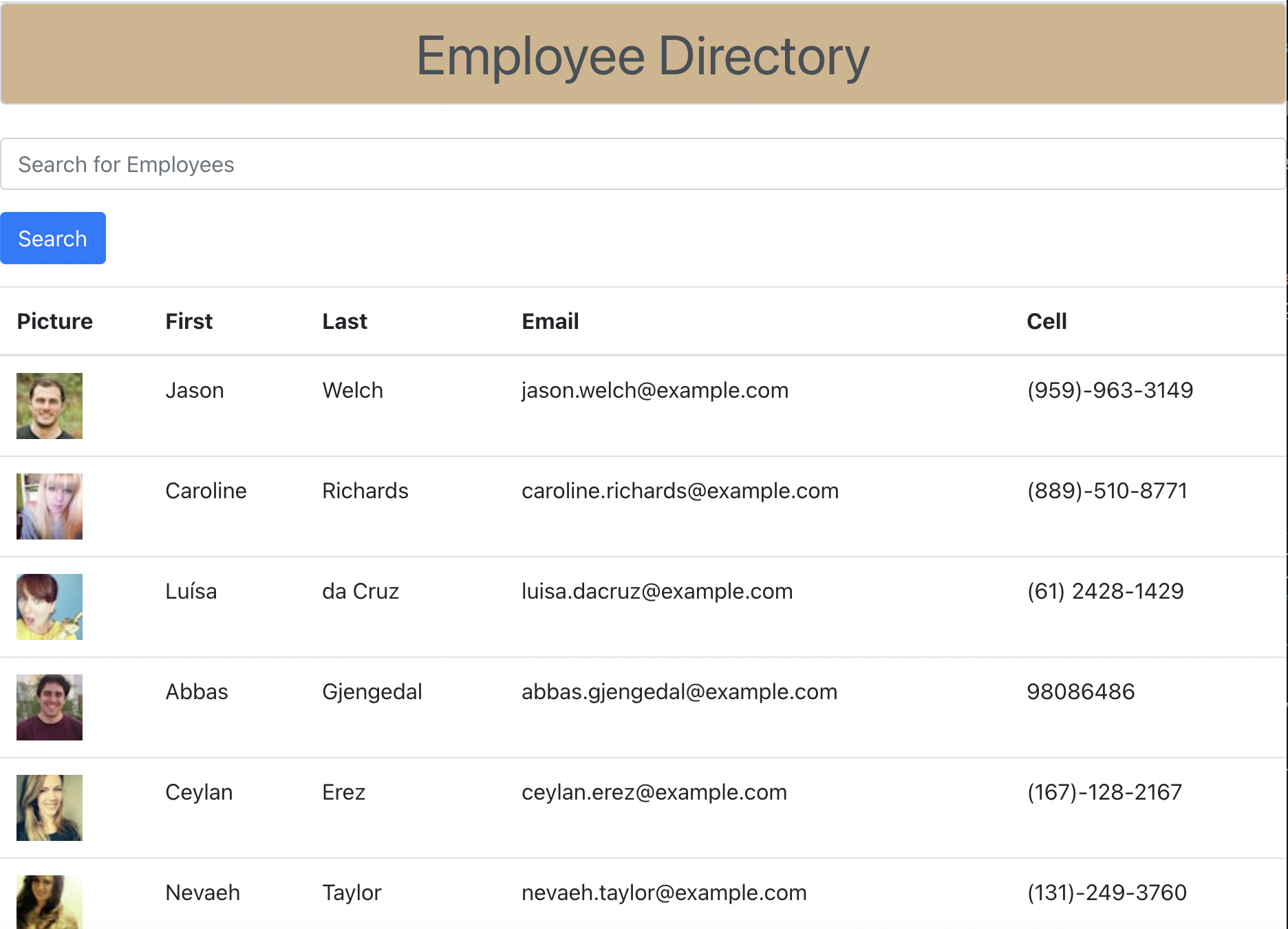Click Caroline Richards' profile picture
Viewport: 1288px width, 929px height.
click(49, 506)
